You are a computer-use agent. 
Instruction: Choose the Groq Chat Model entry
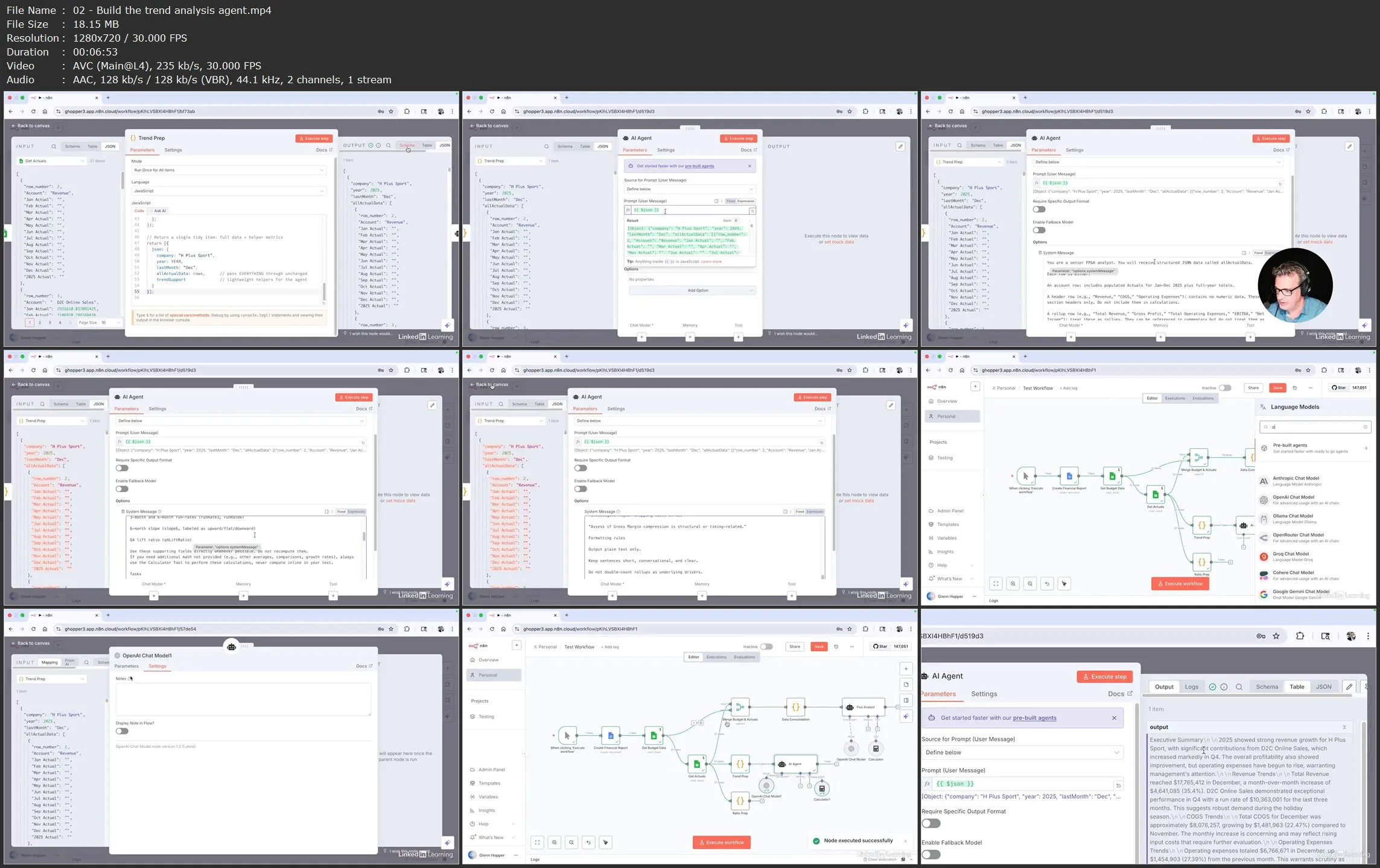[x=1291, y=556]
